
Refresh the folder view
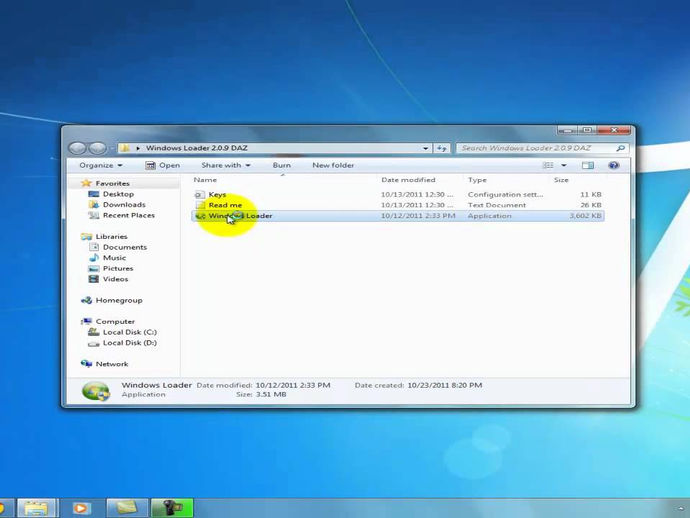(x=441, y=148)
